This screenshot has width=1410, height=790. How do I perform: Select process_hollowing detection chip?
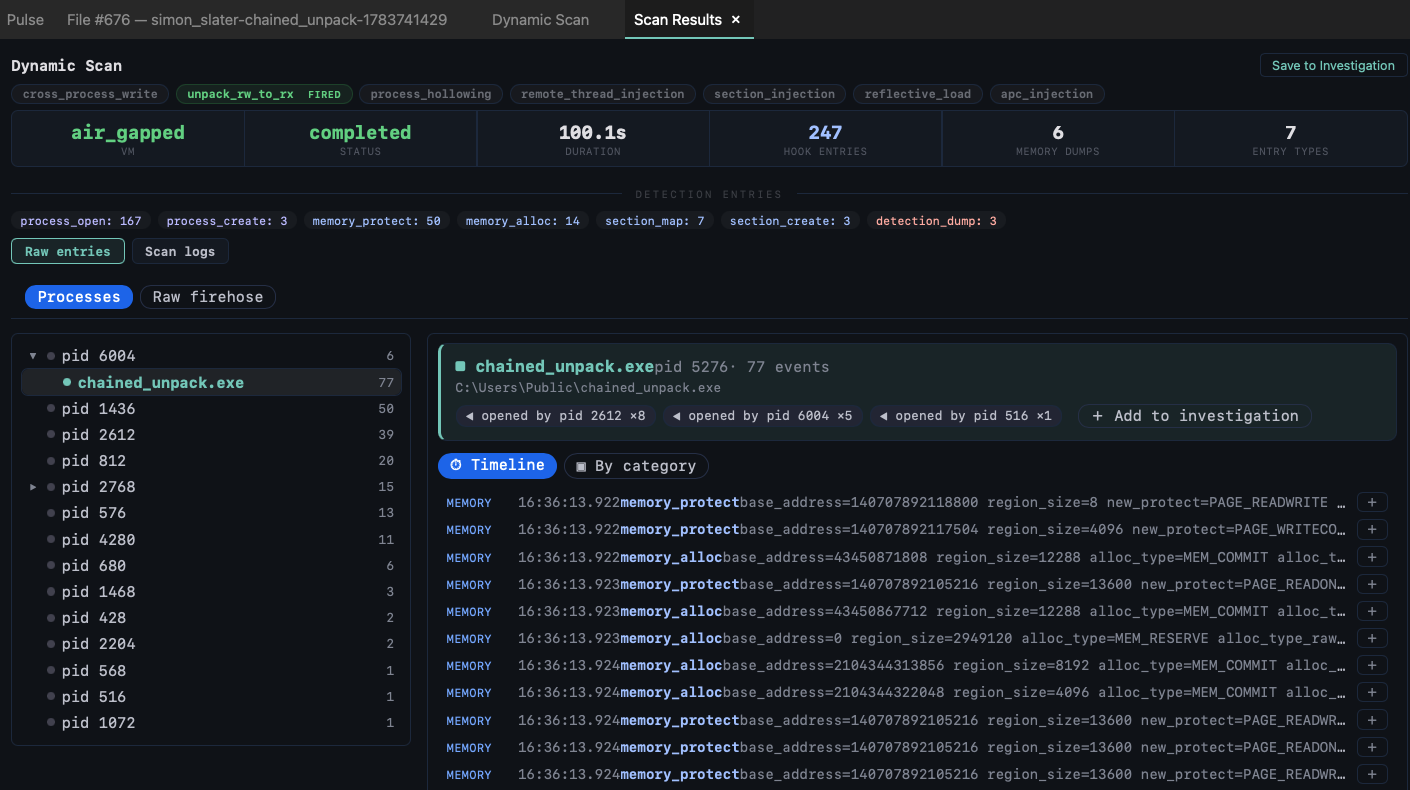point(431,94)
